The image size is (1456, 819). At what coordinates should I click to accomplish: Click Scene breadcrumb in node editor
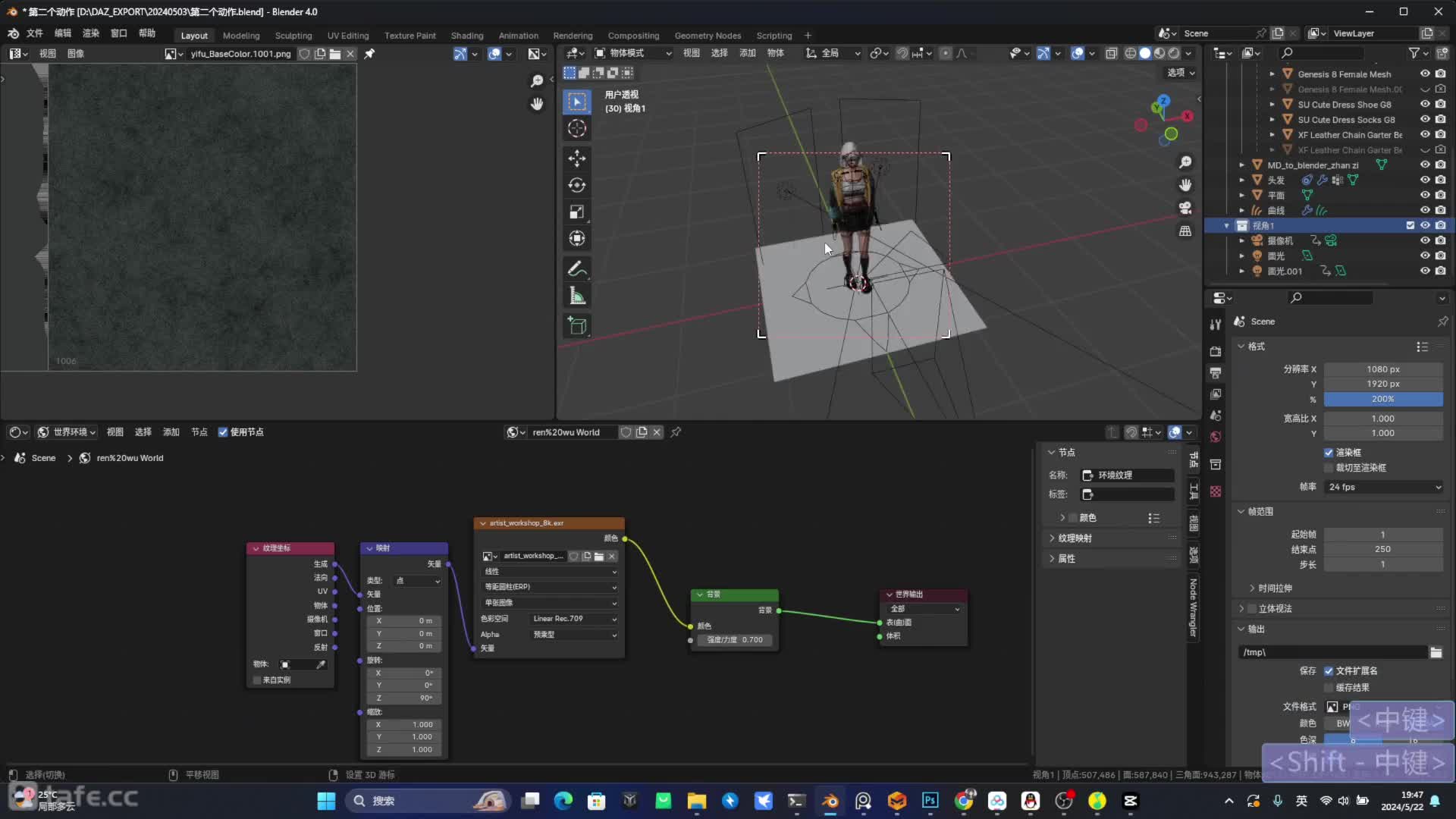(43, 458)
